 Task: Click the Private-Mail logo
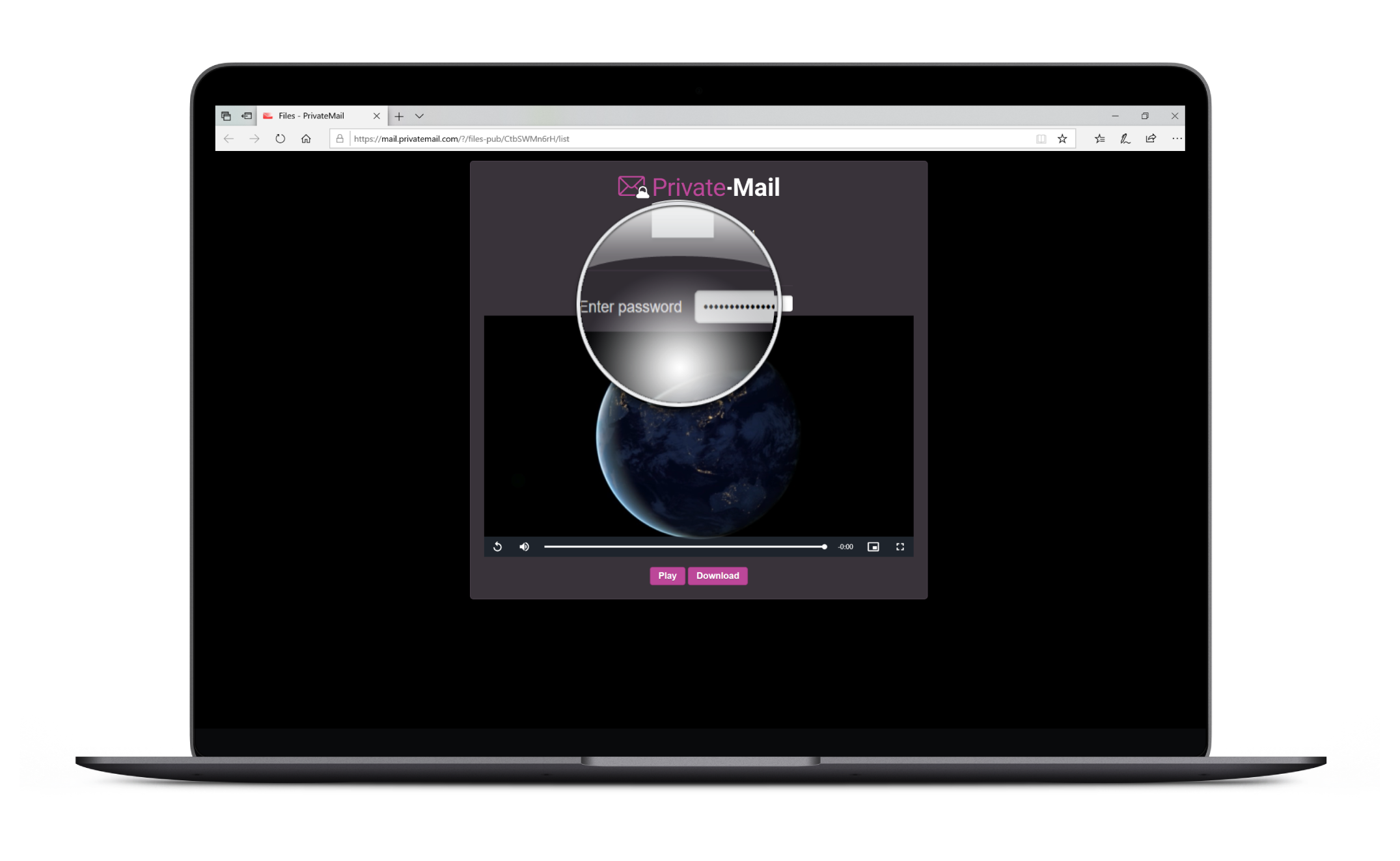click(698, 187)
